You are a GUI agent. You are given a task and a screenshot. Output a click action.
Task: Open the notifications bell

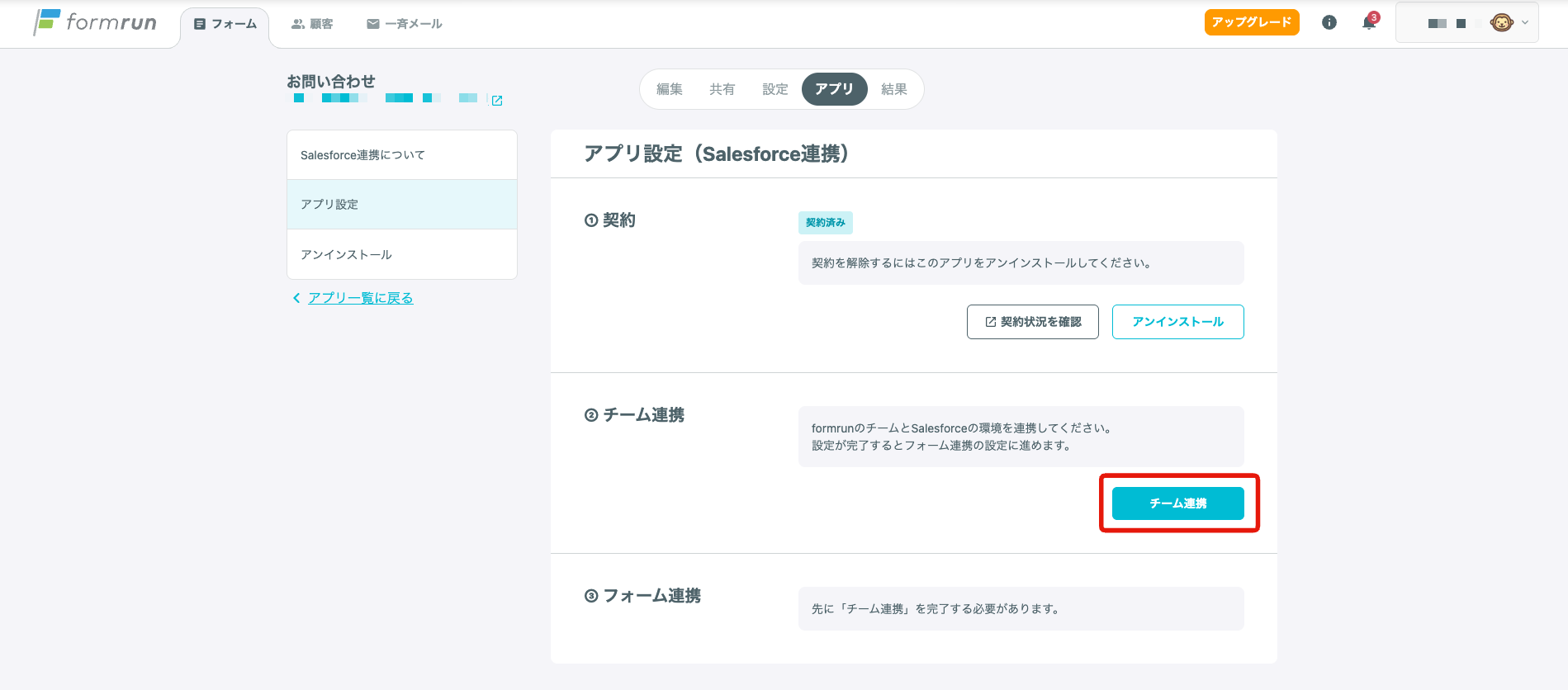(1369, 22)
